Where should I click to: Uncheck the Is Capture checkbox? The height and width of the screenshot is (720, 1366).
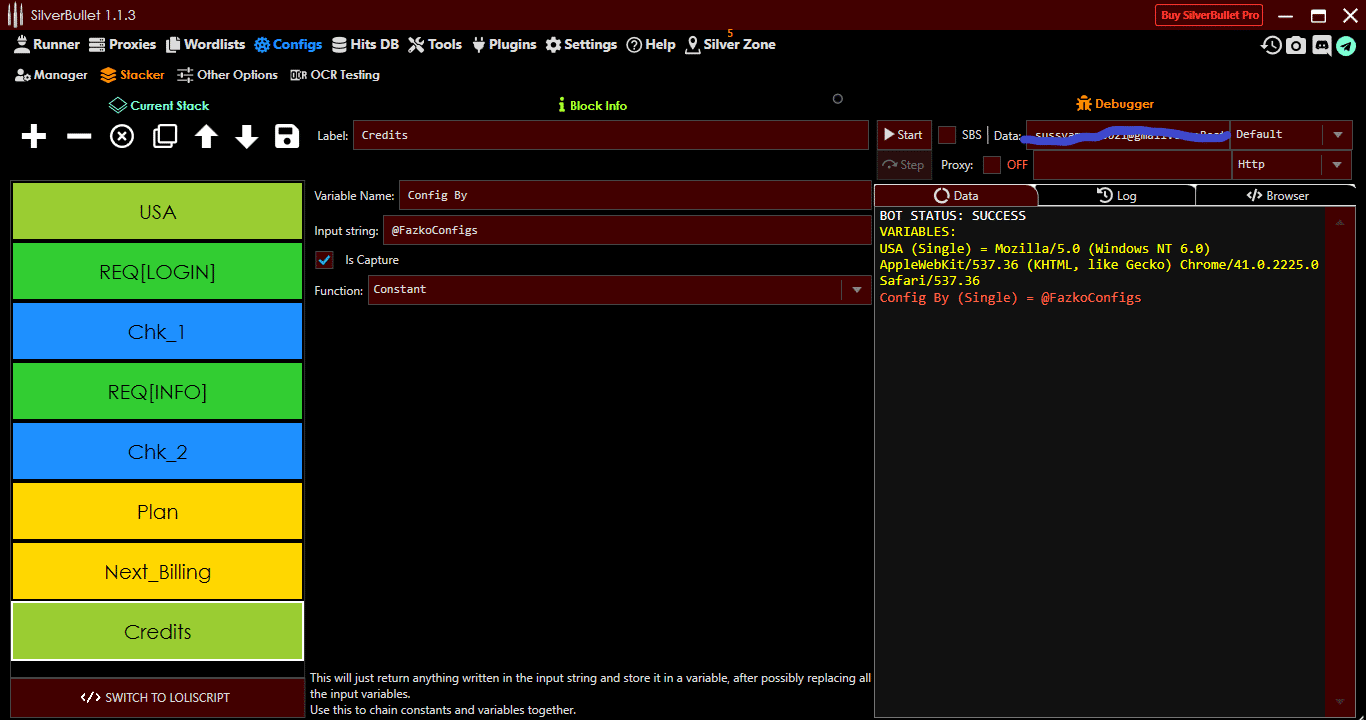[324, 258]
